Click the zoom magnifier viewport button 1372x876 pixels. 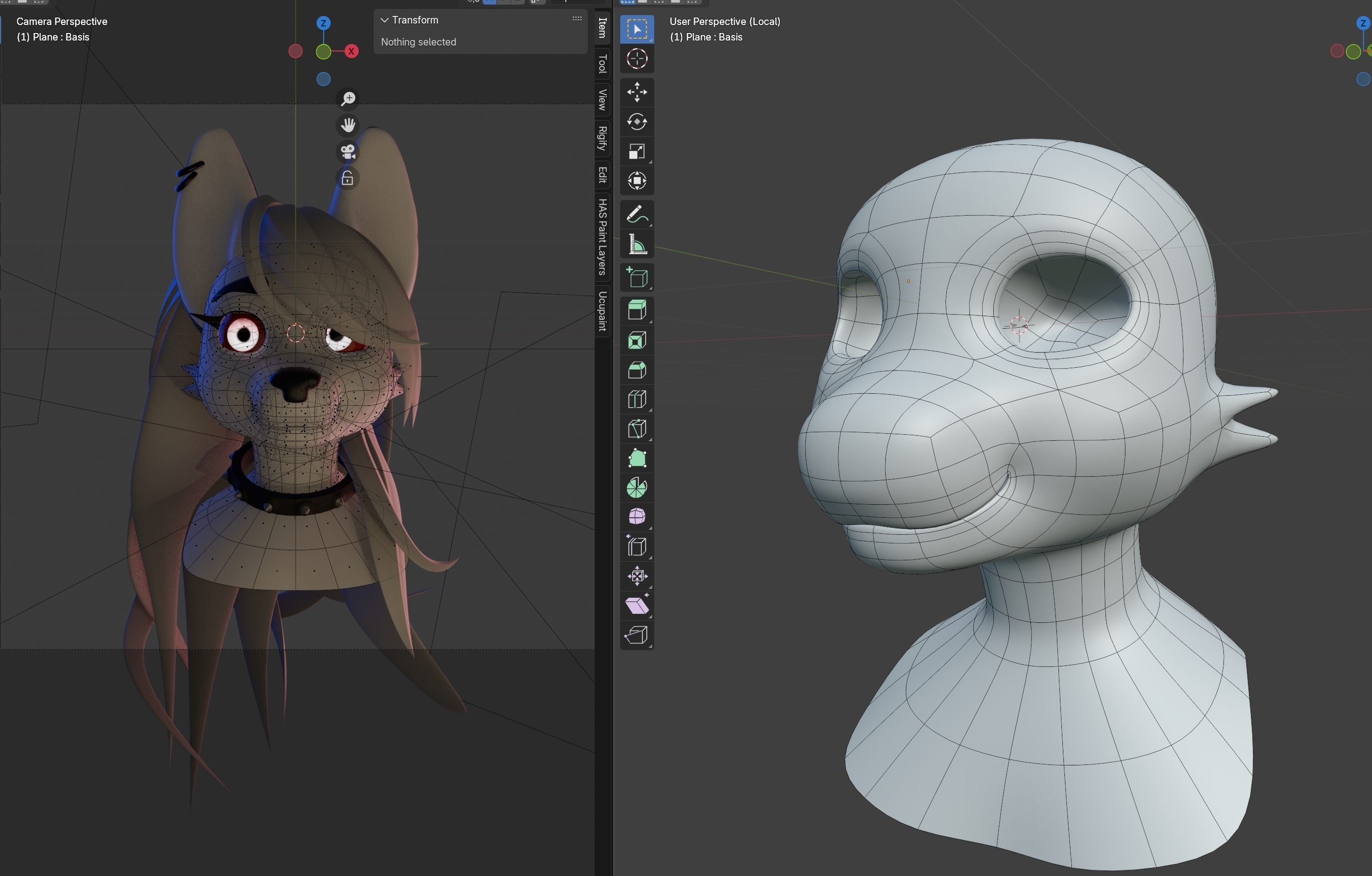point(348,99)
